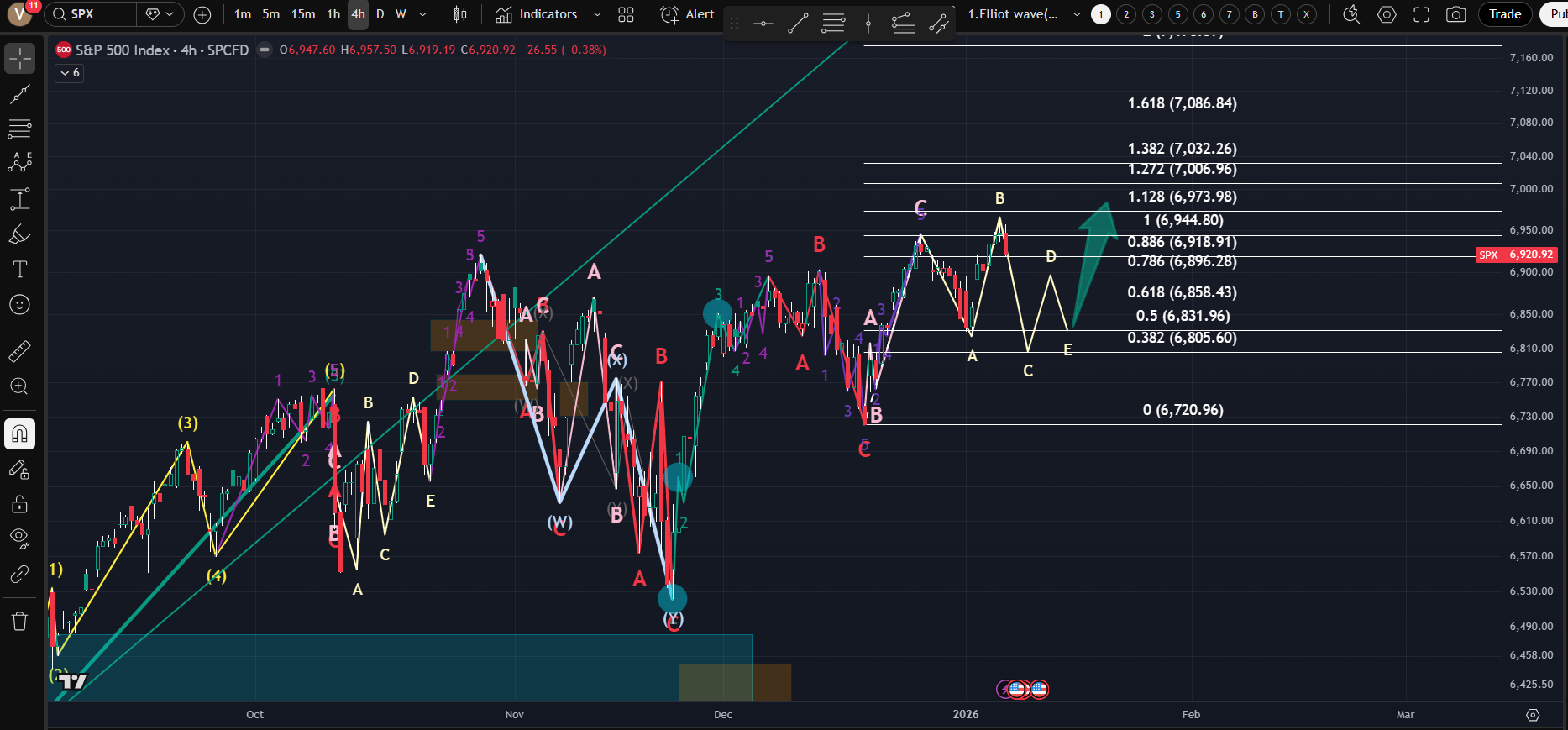Click the Trade button

point(1505,14)
